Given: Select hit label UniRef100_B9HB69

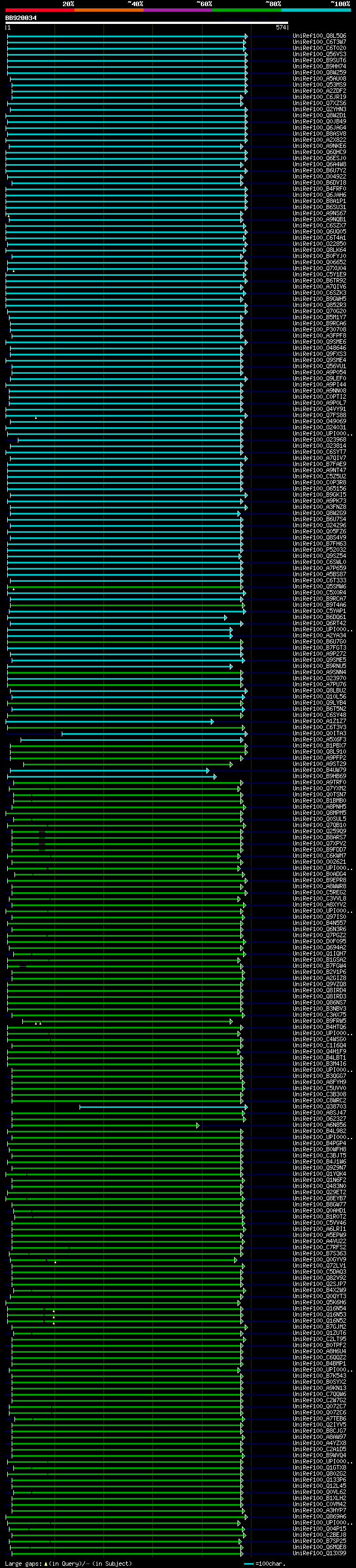Looking at the screenshot, I should point(319,776).
